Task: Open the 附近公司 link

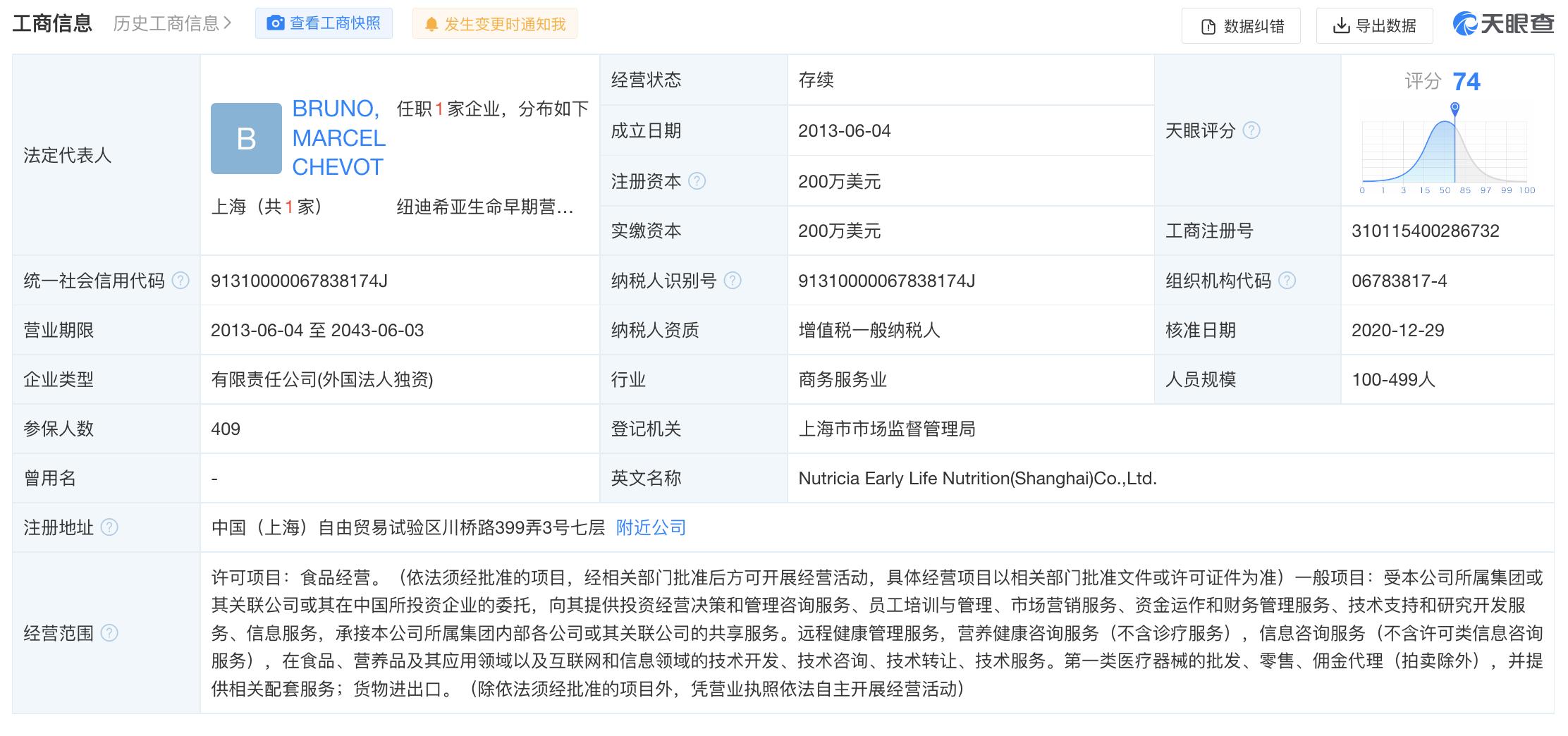Action: pyautogui.click(x=649, y=527)
